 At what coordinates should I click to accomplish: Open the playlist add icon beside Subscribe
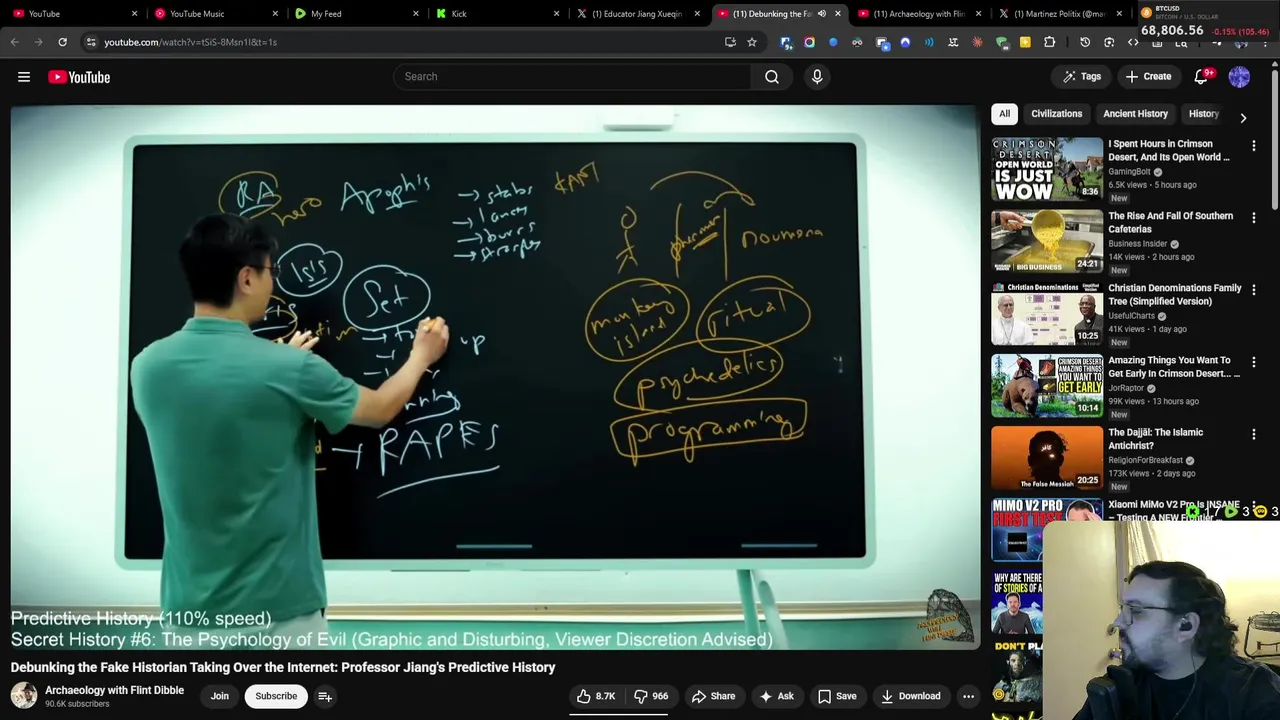(x=325, y=696)
